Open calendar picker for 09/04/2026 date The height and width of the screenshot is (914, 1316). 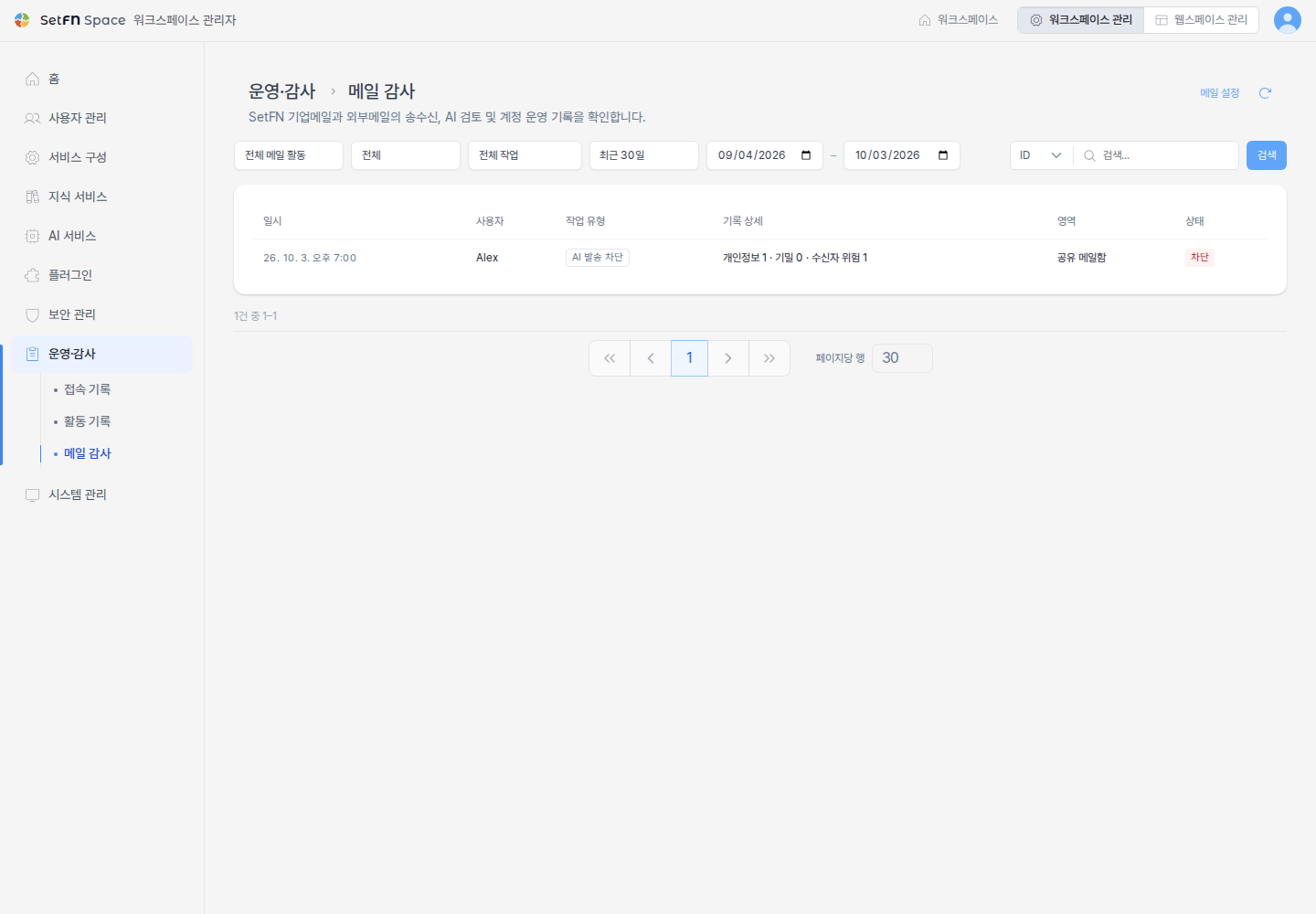point(806,155)
